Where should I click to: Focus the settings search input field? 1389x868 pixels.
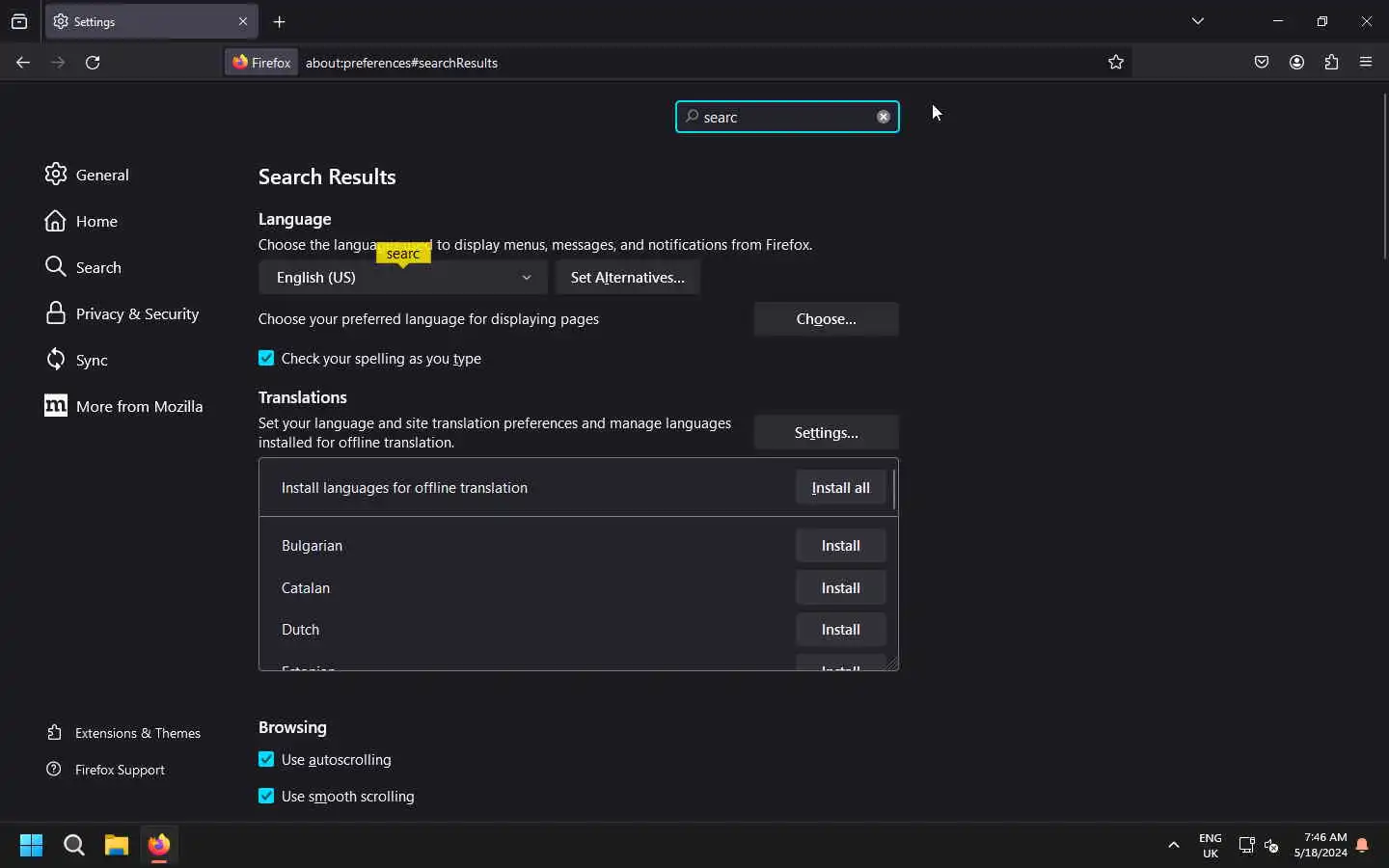click(783, 118)
